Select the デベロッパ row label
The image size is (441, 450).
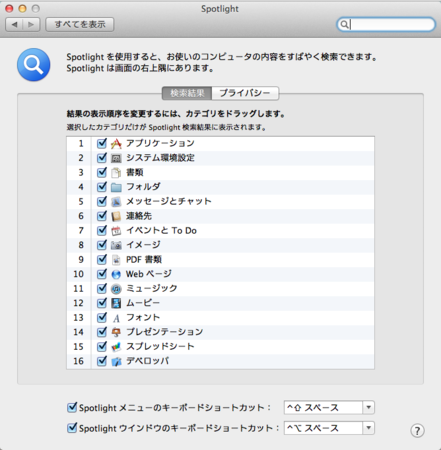pos(148,361)
